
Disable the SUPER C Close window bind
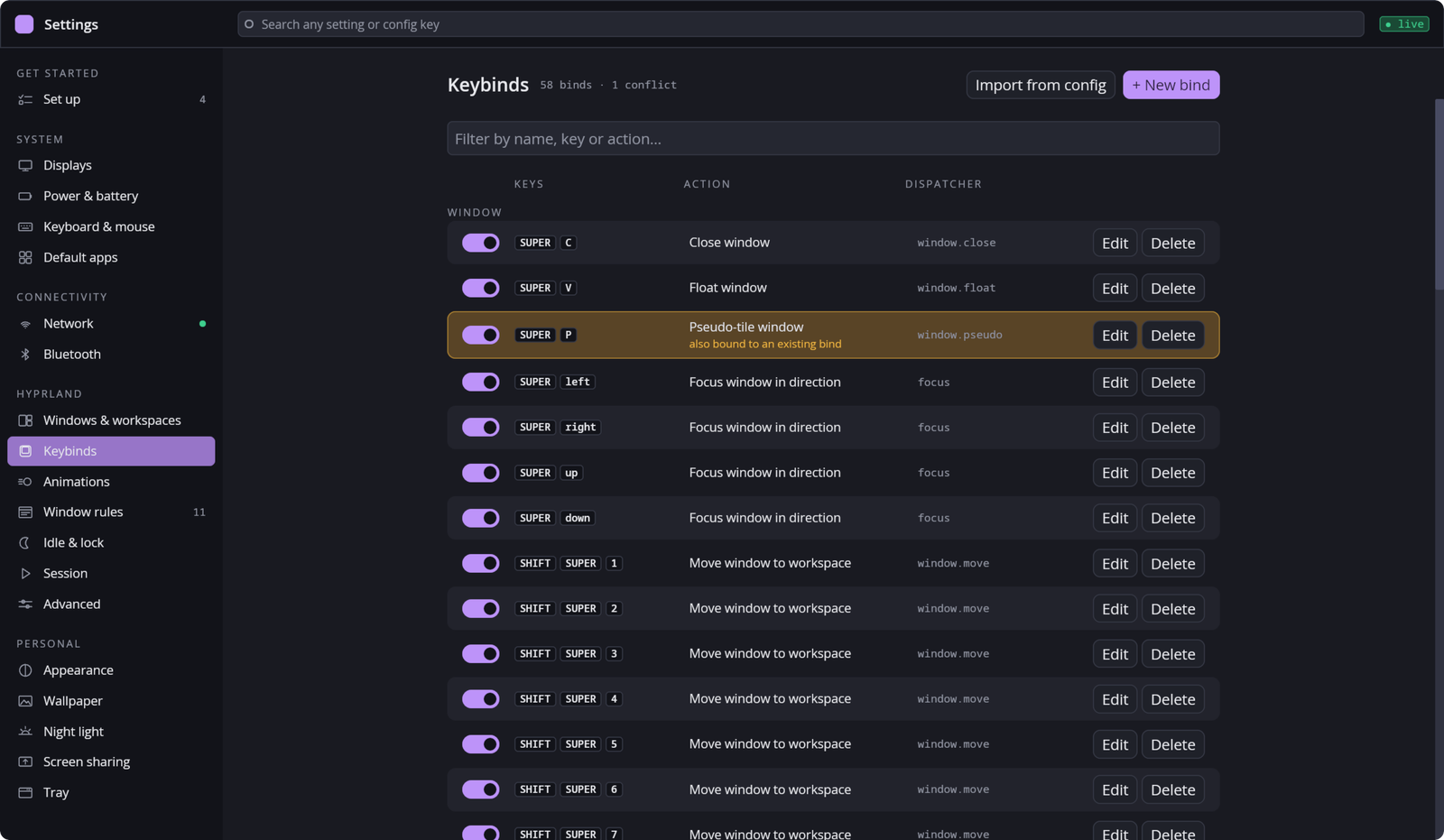point(481,243)
